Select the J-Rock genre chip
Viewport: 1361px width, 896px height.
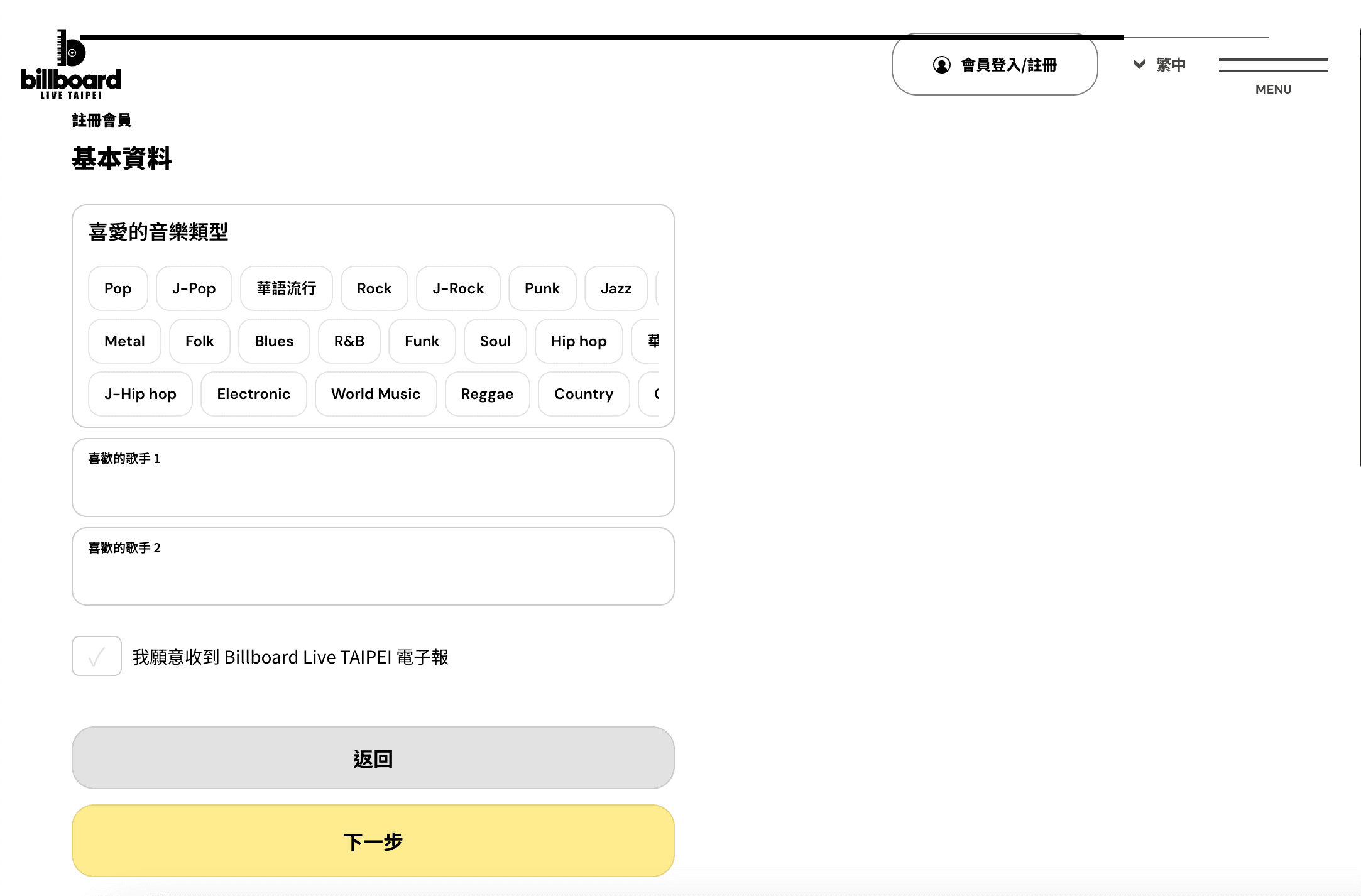pos(457,288)
